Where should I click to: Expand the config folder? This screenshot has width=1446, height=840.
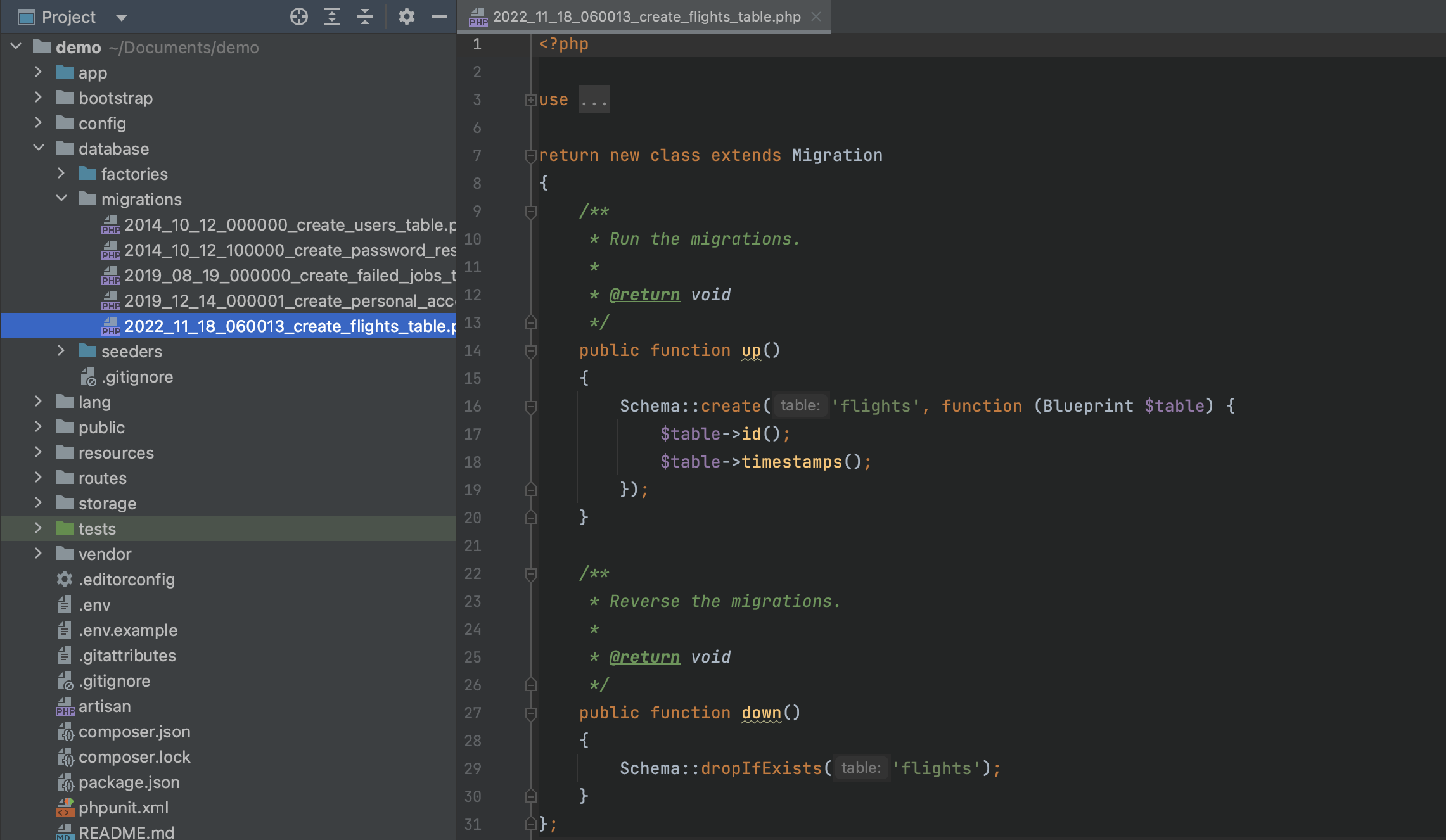click(38, 123)
